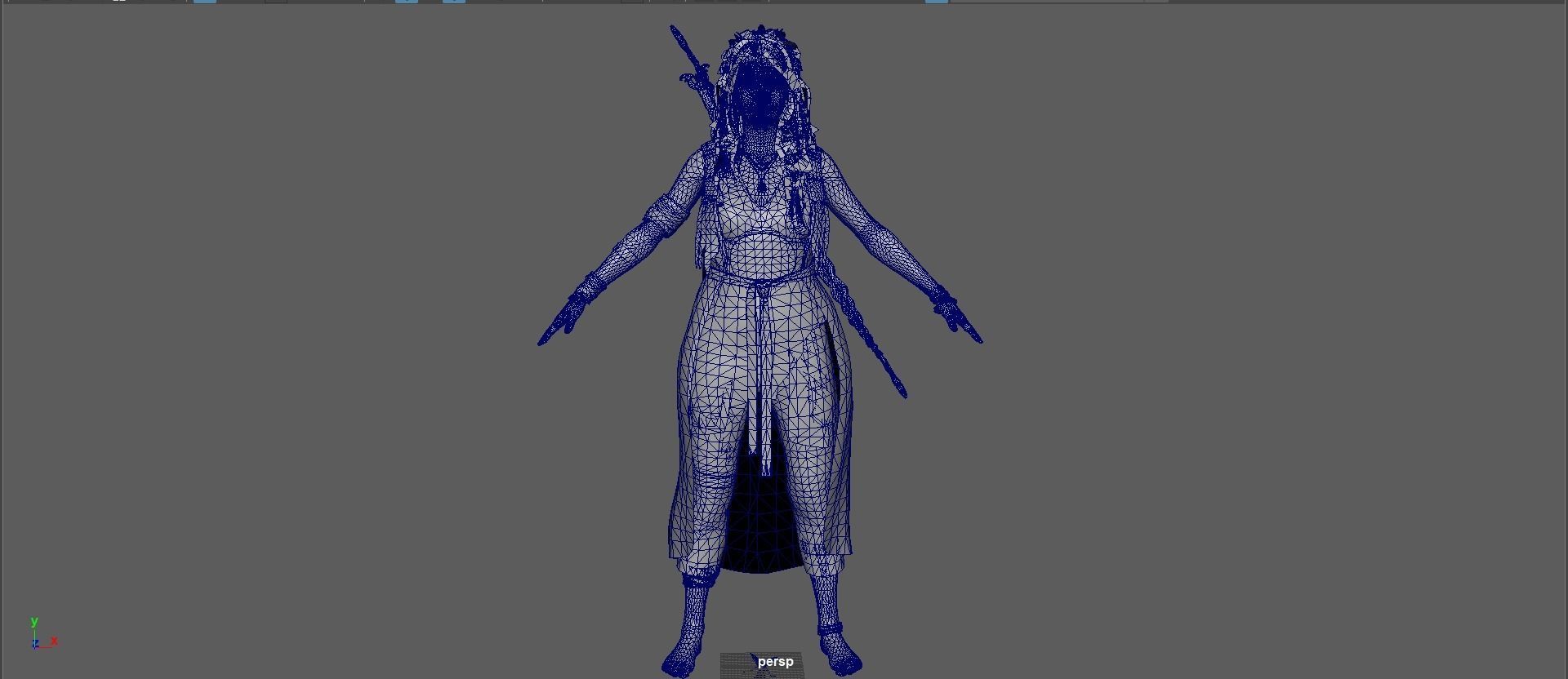
Task: Select the character's head mesh
Action: (x=761, y=96)
